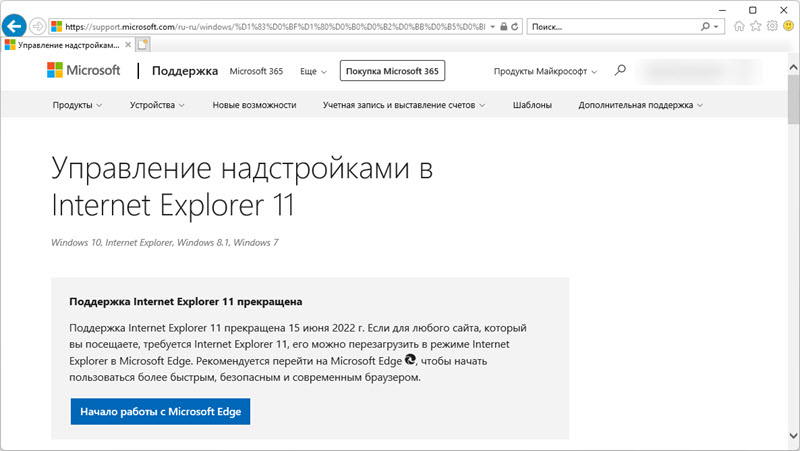800x451 pixels.
Task: Click the Microsoft logo in the page header
Action: point(84,71)
